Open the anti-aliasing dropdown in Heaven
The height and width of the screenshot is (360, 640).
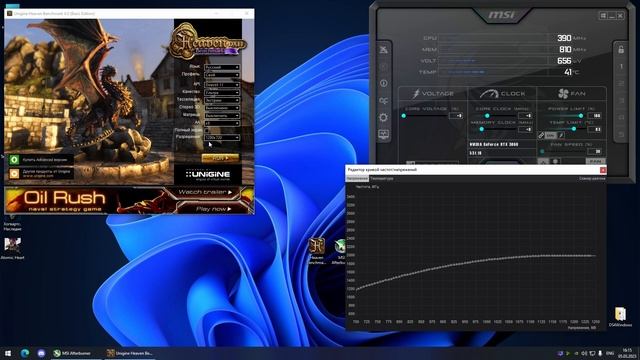[222, 123]
